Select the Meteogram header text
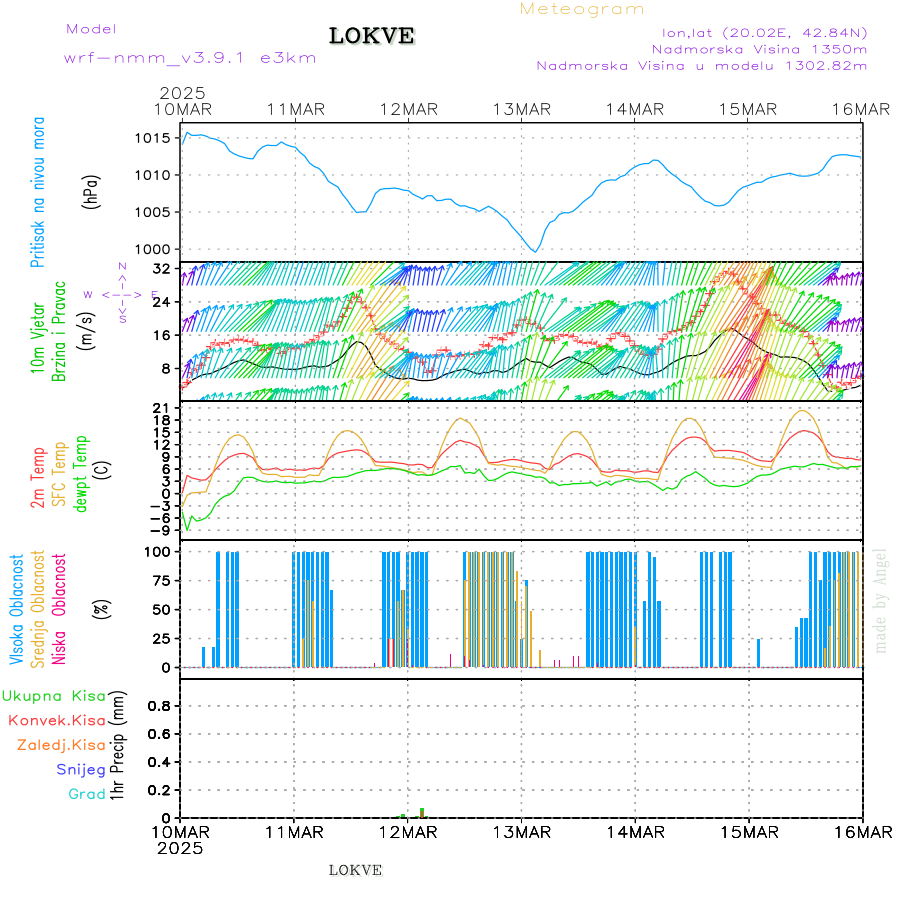The image size is (900, 900). point(582,9)
